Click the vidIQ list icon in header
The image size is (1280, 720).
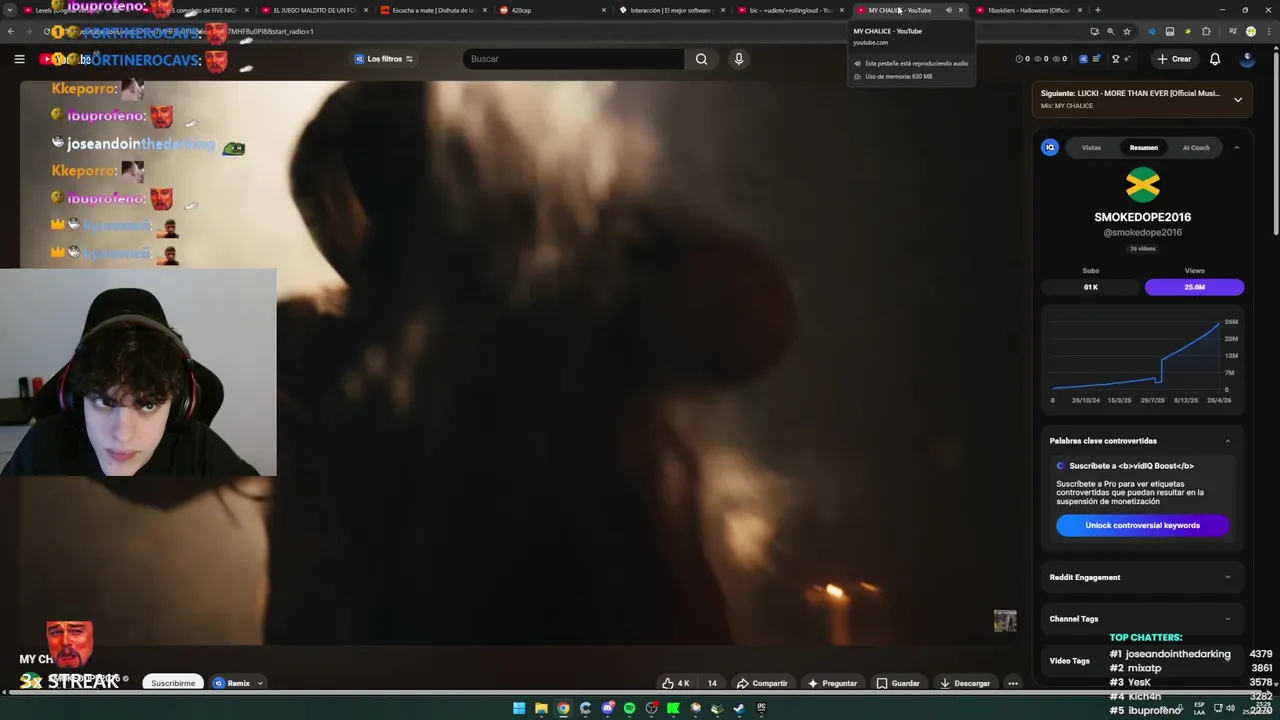[x=1098, y=59]
